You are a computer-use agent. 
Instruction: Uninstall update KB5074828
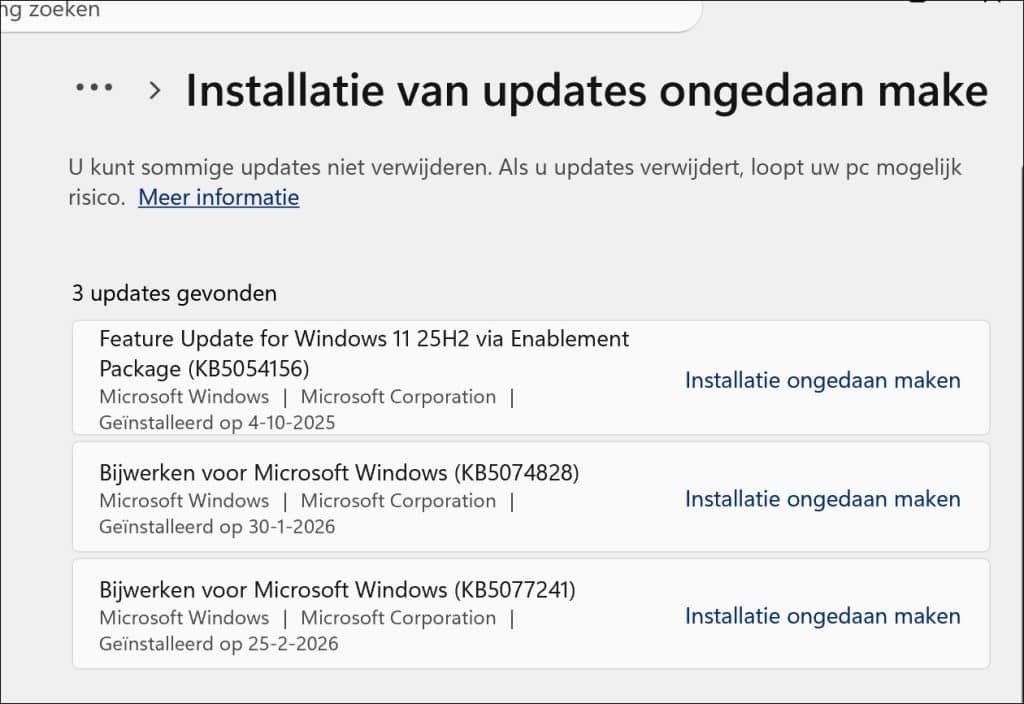(822, 498)
